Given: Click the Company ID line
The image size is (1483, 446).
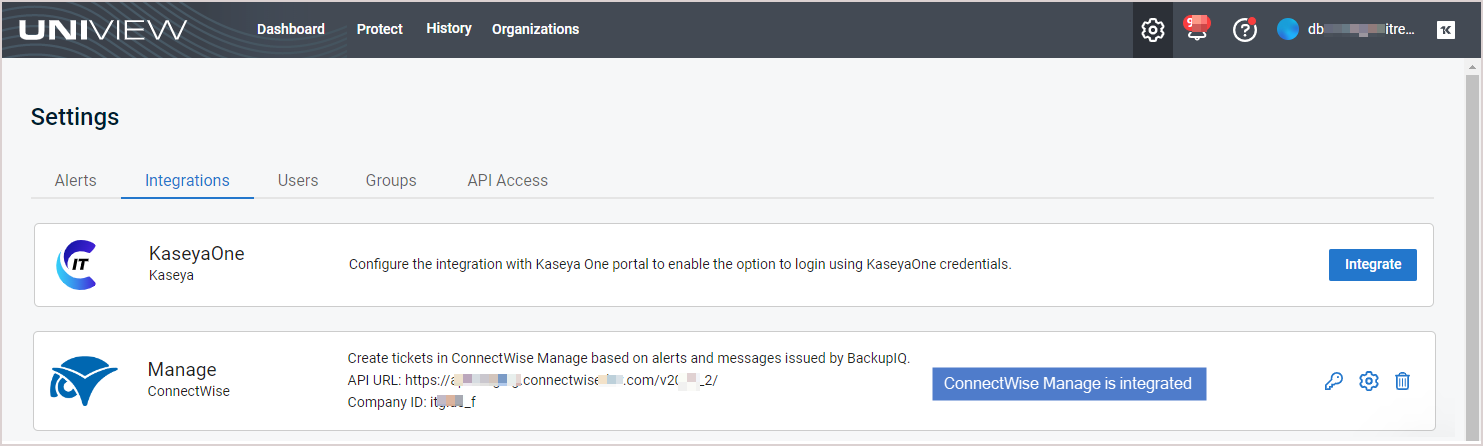Looking at the screenshot, I should pyautogui.click(x=412, y=403).
